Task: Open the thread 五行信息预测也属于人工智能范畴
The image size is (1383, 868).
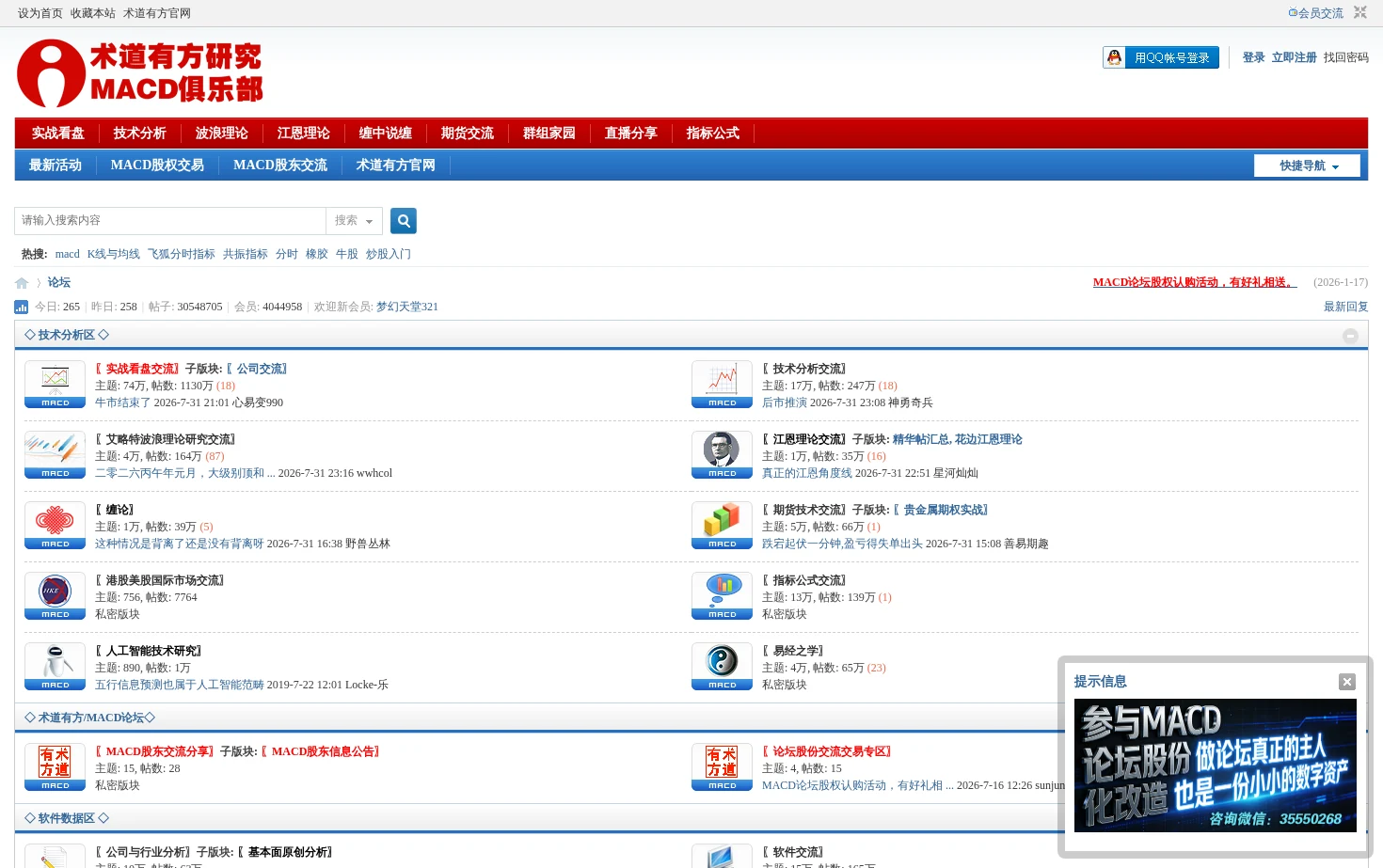Action: click(x=180, y=685)
